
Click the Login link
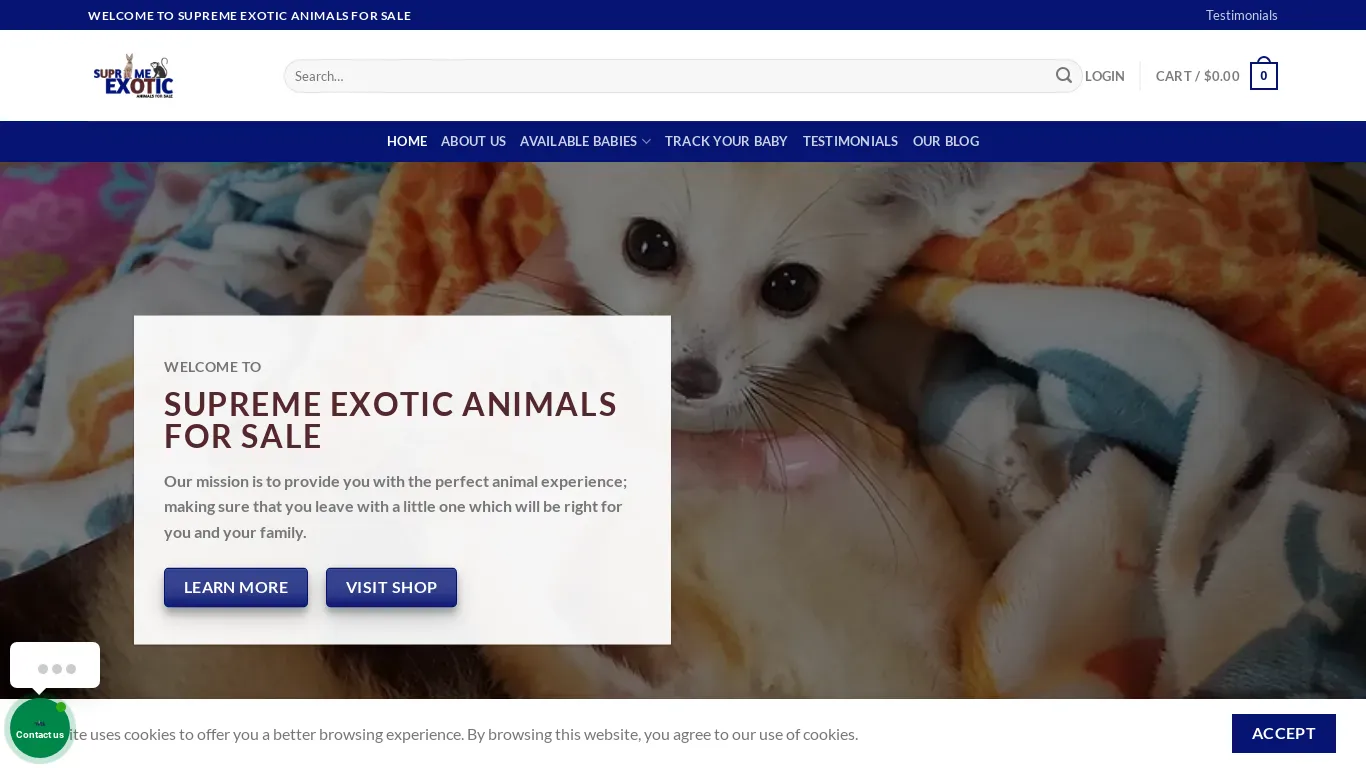(x=1104, y=76)
